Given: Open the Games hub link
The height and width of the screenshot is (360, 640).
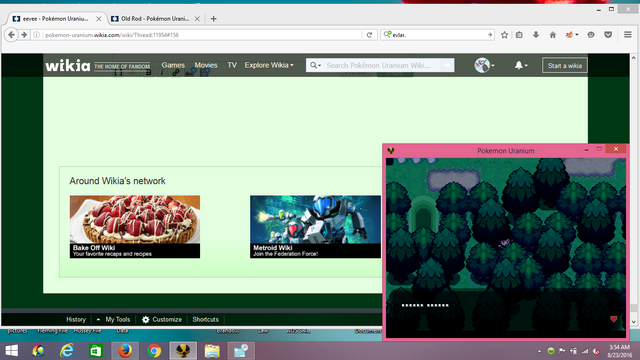Looking at the screenshot, I should pyautogui.click(x=173, y=65).
